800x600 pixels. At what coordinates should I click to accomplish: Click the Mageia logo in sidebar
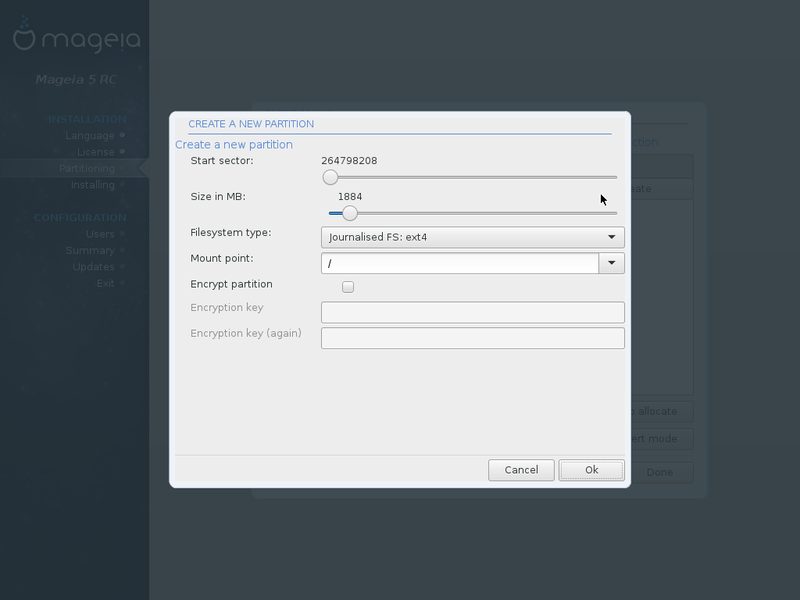click(x=77, y=35)
